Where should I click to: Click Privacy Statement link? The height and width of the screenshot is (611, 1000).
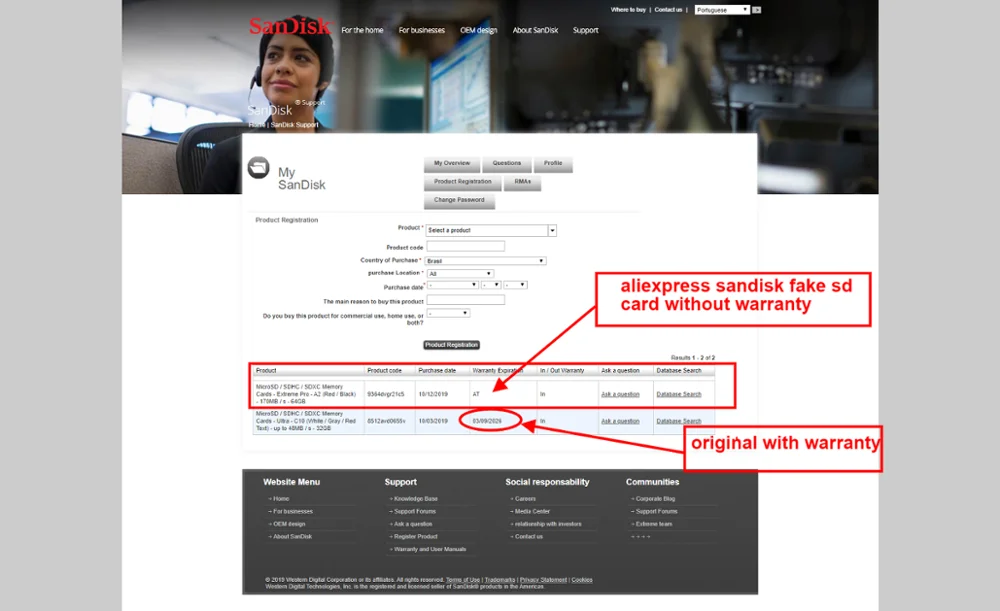[x=543, y=580]
